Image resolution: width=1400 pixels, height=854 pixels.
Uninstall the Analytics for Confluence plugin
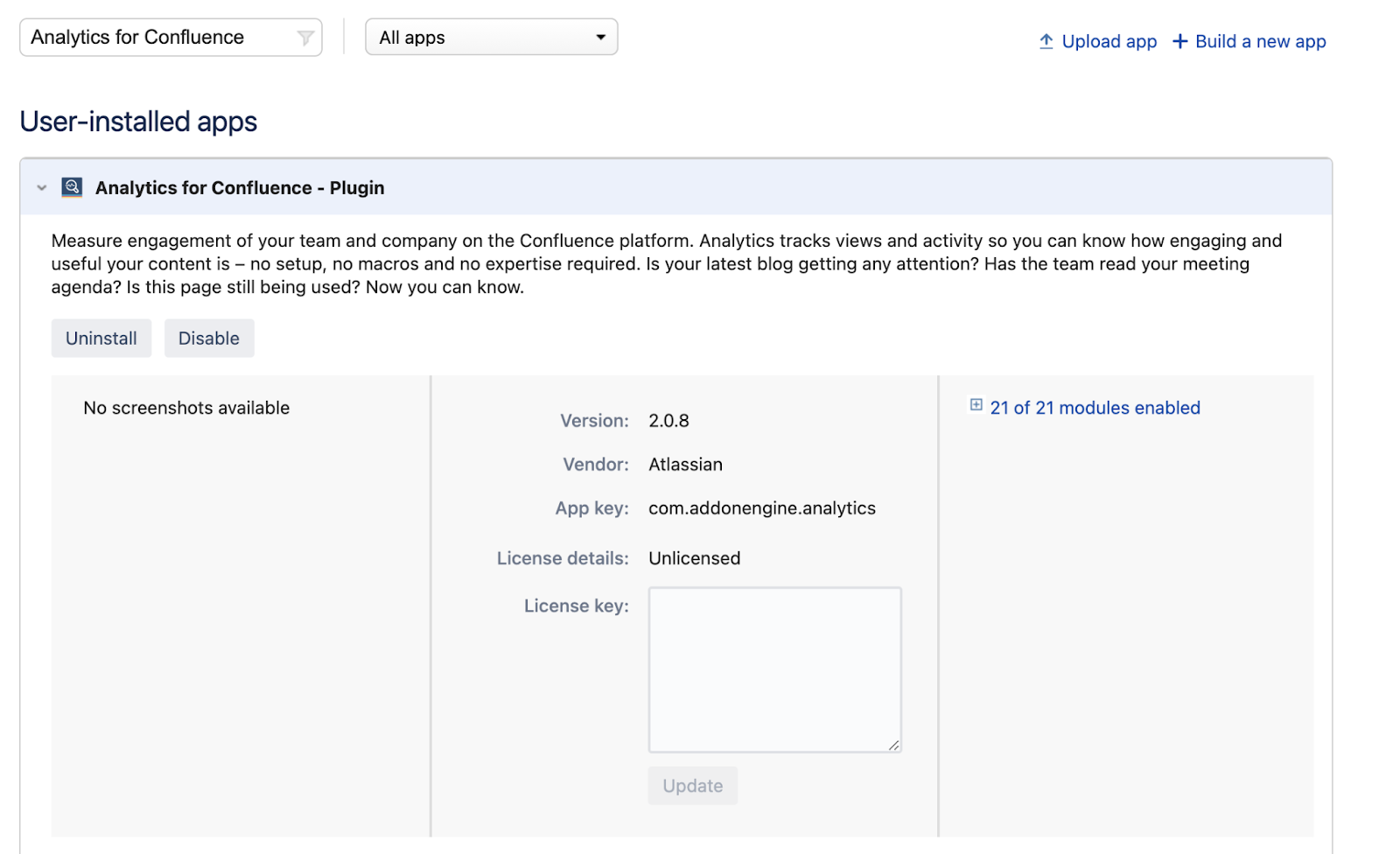(101, 338)
